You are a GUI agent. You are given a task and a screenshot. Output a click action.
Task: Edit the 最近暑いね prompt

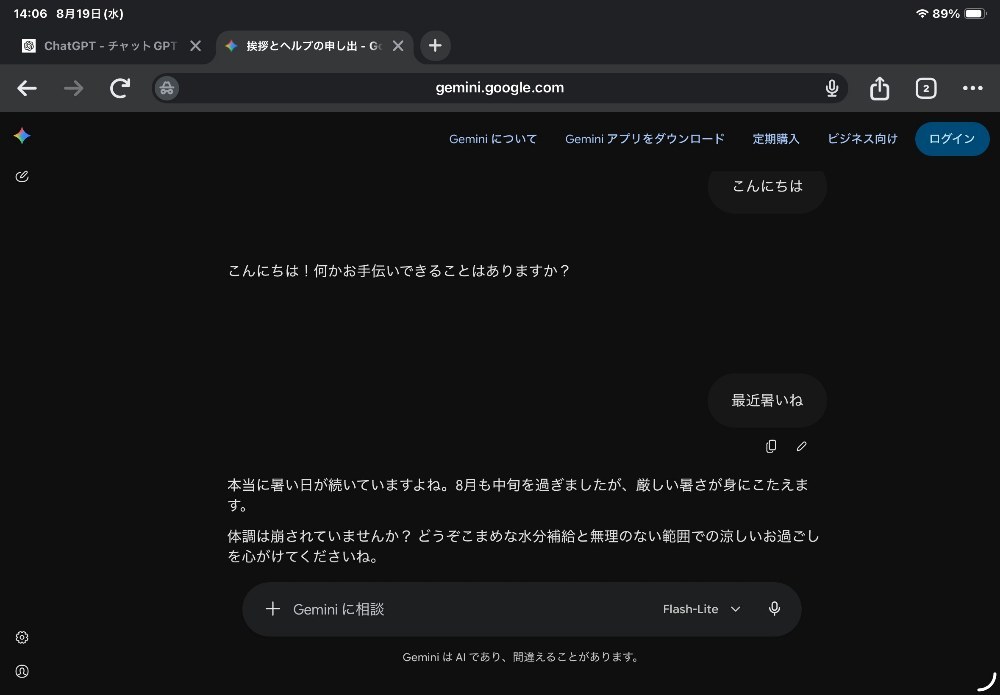(x=802, y=446)
